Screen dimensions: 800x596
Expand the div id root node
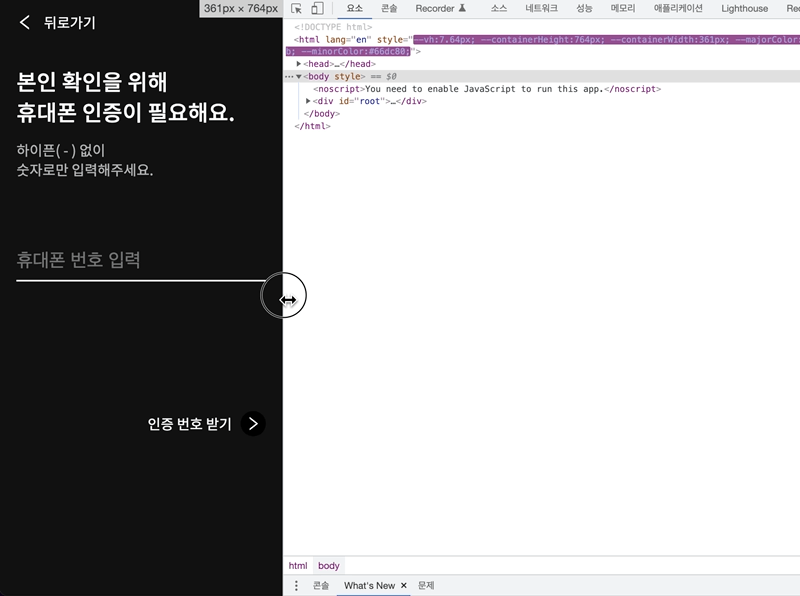click(x=308, y=101)
